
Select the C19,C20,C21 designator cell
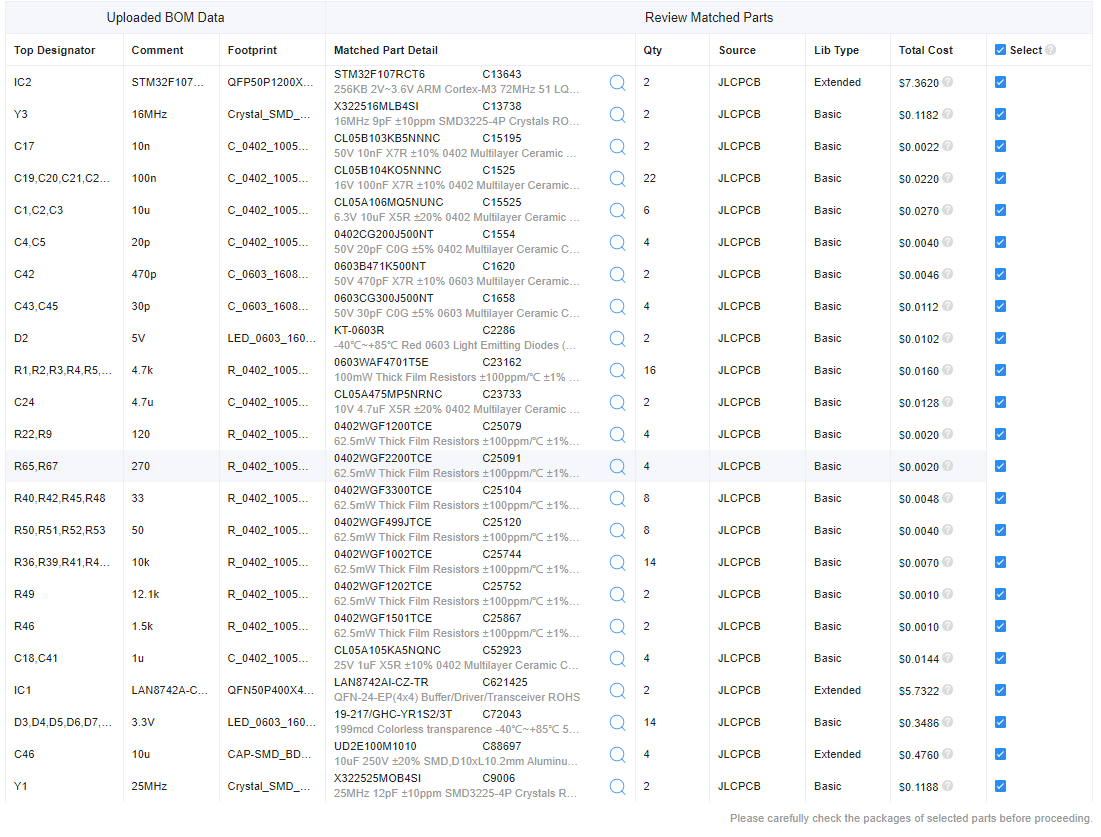coord(62,178)
